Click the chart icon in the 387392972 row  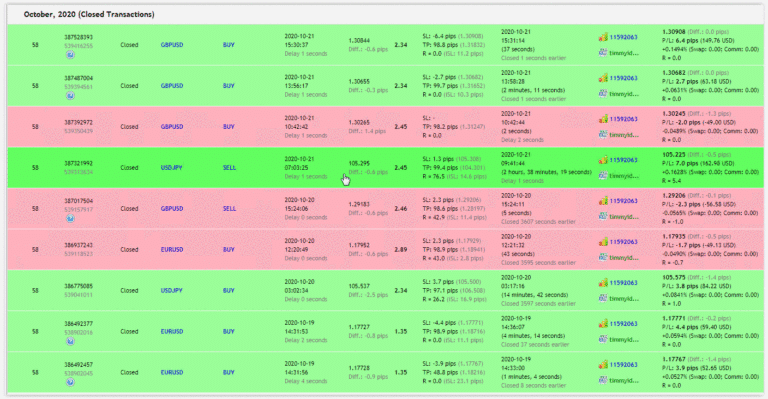[603, 119]
